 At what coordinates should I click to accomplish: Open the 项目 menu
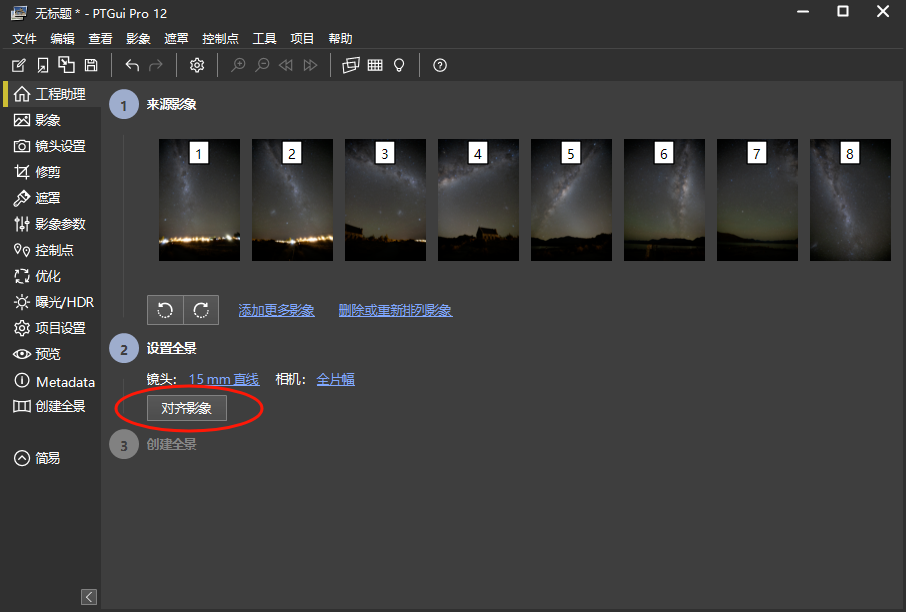[x=302, y=39]
